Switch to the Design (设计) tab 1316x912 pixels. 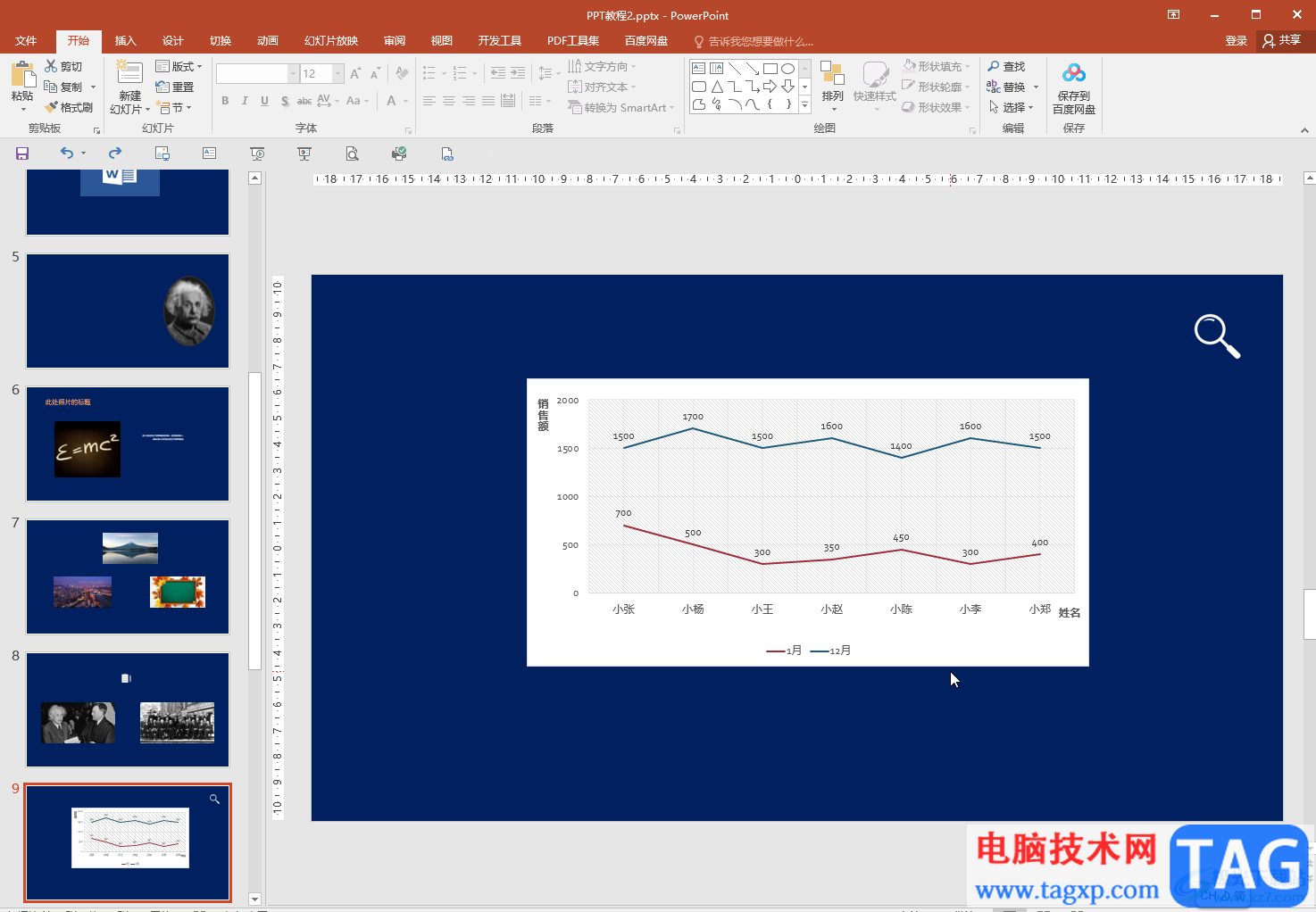coord(172,41)
